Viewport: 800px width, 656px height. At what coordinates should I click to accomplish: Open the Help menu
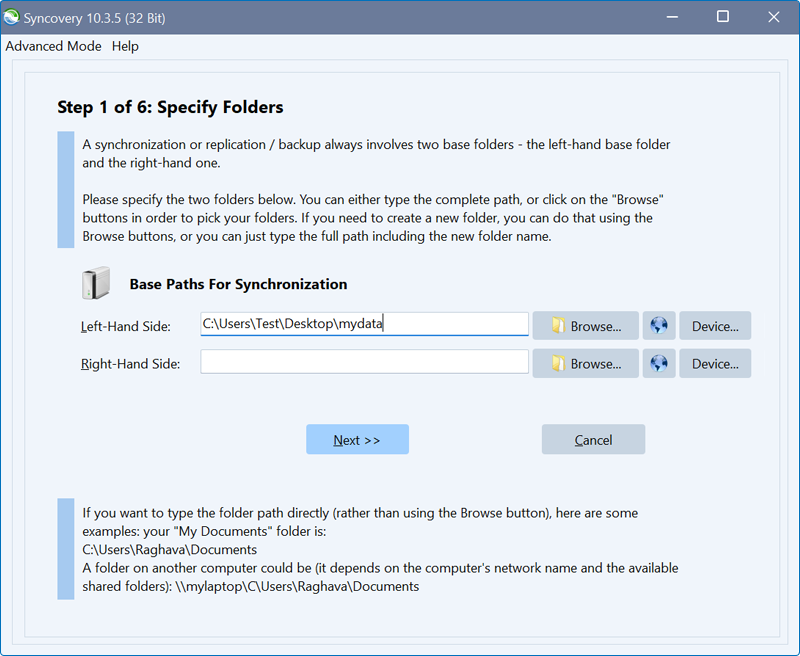click(x=125, y=46)
